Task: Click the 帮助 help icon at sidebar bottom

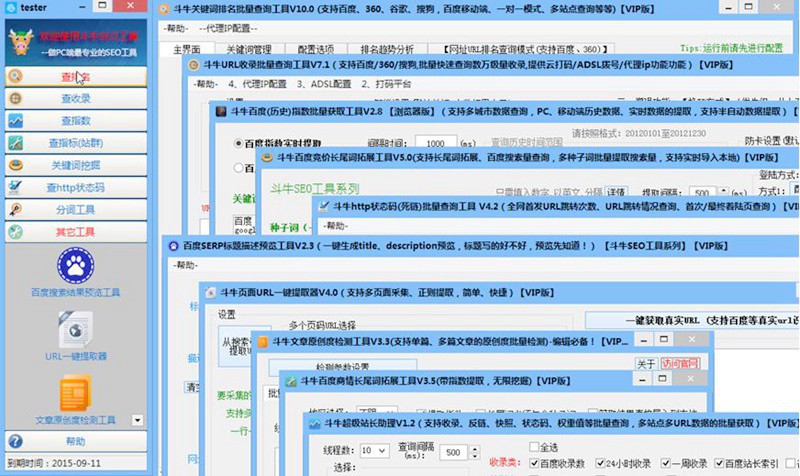Action: tap(16, 441)
